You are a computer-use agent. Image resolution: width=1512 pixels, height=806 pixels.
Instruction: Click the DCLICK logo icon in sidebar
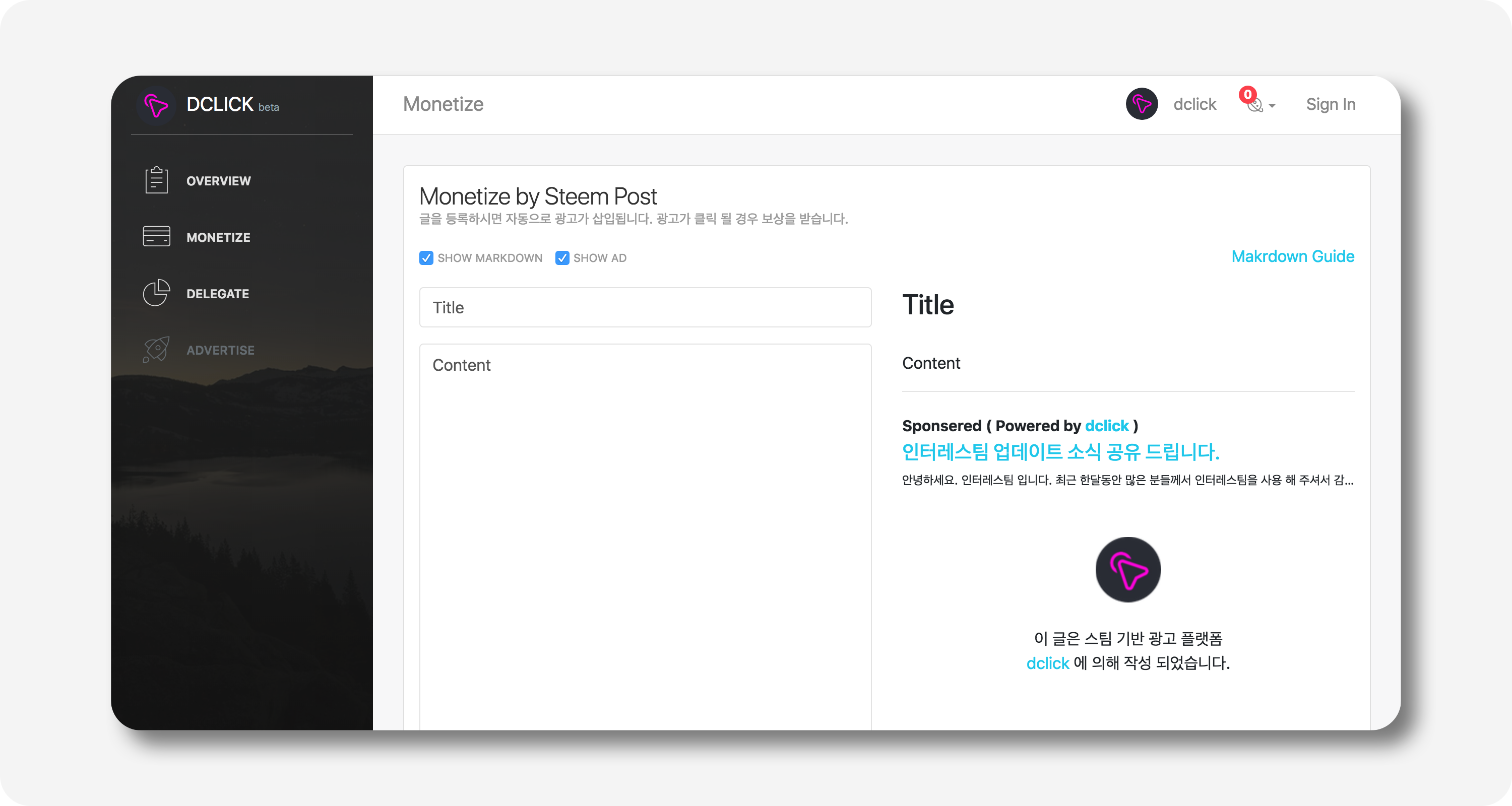tap(156, 106)
